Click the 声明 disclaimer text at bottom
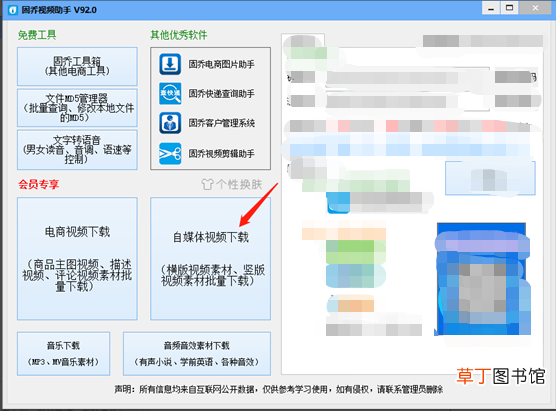 [x=278, y=389]
